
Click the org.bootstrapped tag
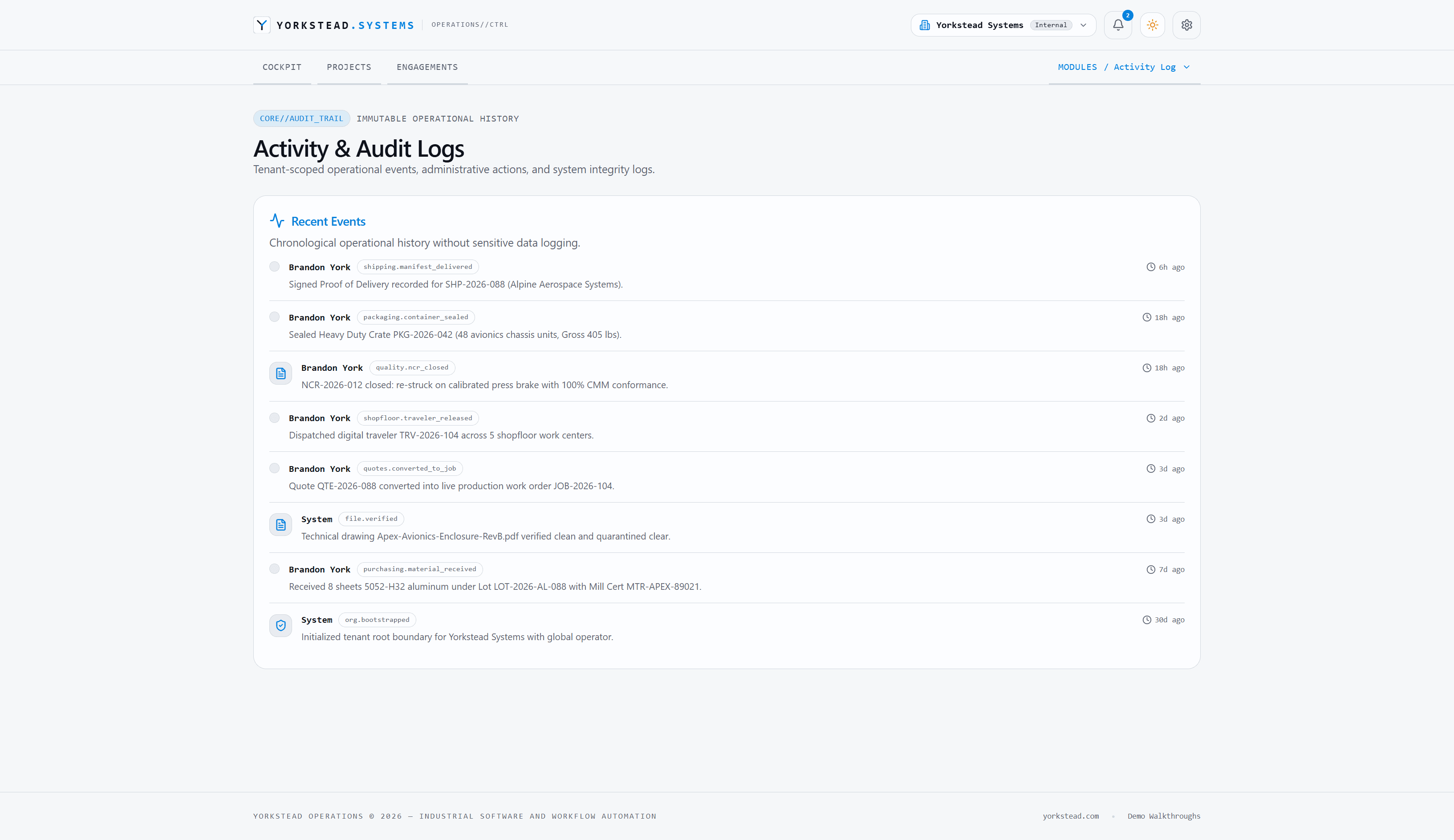[x=377, y=620]
